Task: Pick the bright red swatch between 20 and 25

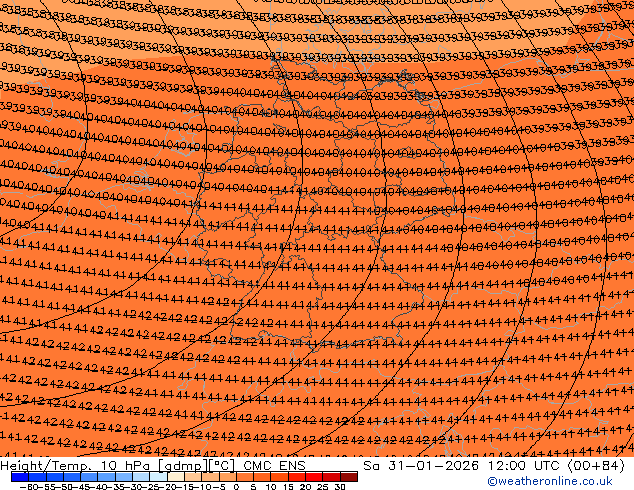Action: (x=314, y=477)
